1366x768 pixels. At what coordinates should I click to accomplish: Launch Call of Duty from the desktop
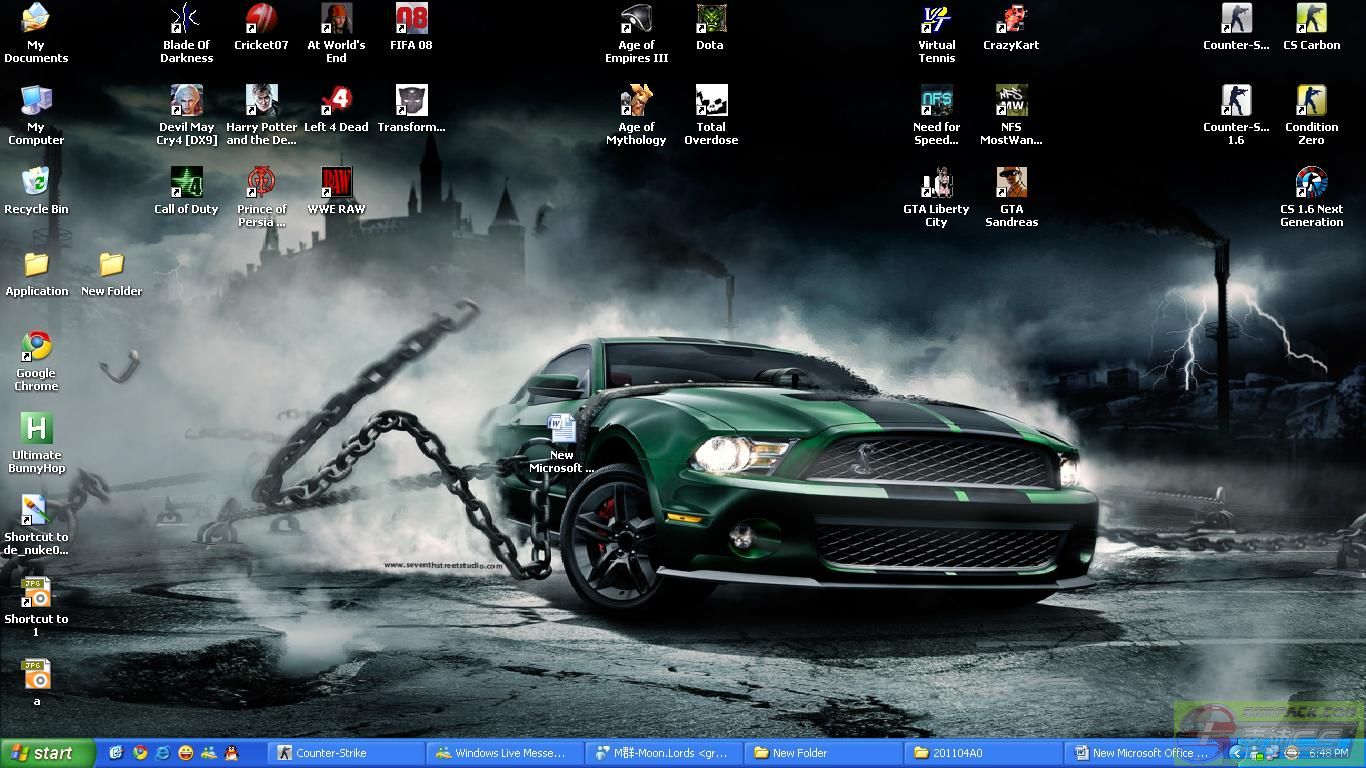click(x=186, y=184)
